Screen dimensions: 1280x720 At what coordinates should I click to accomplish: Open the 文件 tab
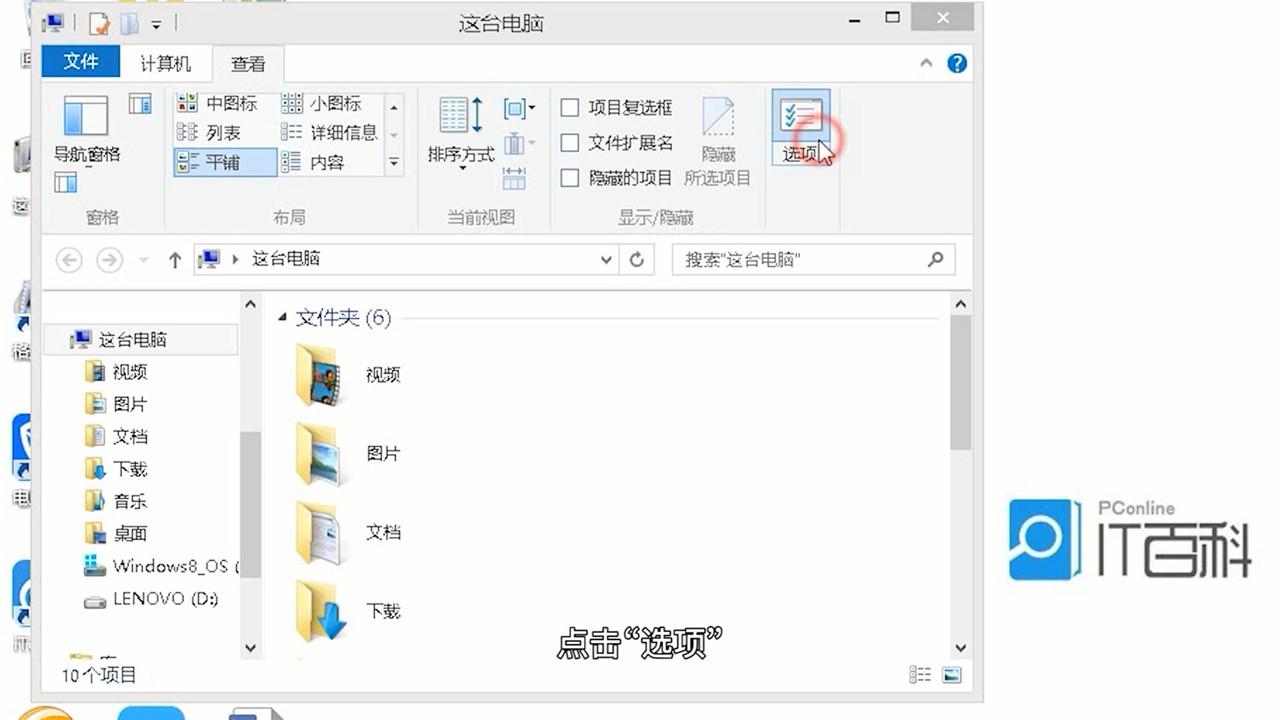coord(81,62)
